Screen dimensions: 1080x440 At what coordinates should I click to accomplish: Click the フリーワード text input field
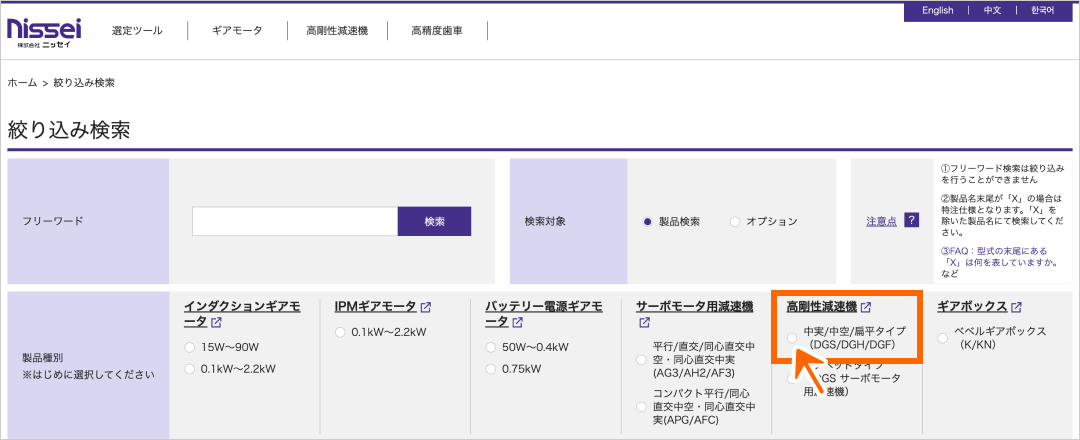tap(295, 221)
